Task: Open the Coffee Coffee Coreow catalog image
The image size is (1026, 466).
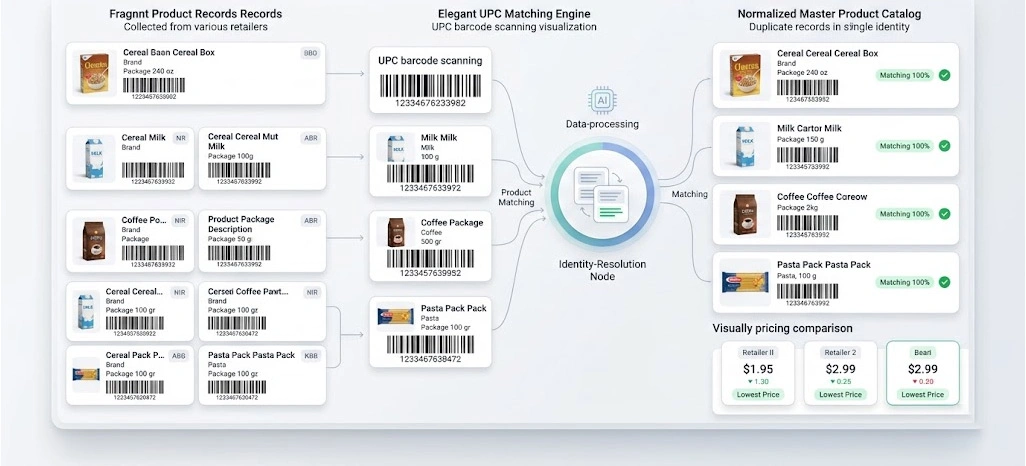Action: pyautogui.click(x=745, y=214)
